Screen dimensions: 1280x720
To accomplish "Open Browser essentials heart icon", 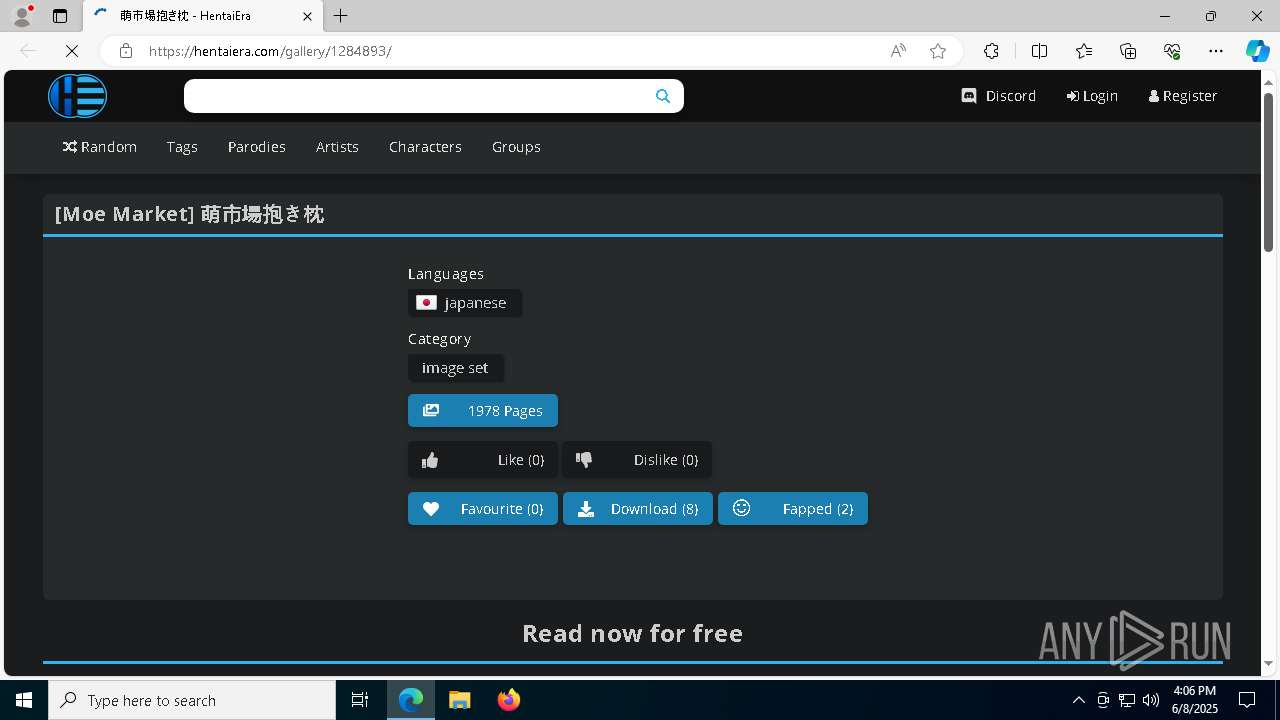I will click(x=1172, y=51).
